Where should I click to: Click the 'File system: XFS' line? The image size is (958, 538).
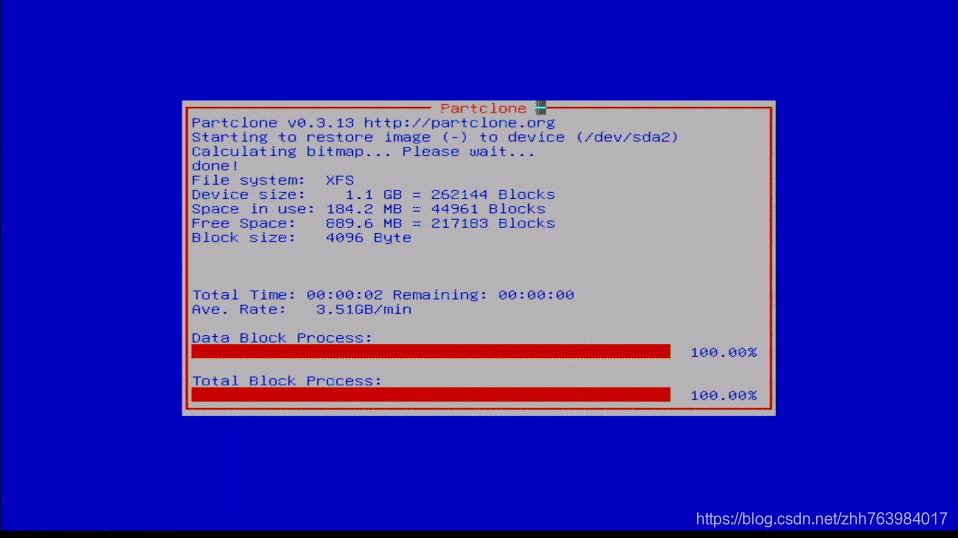272,180
